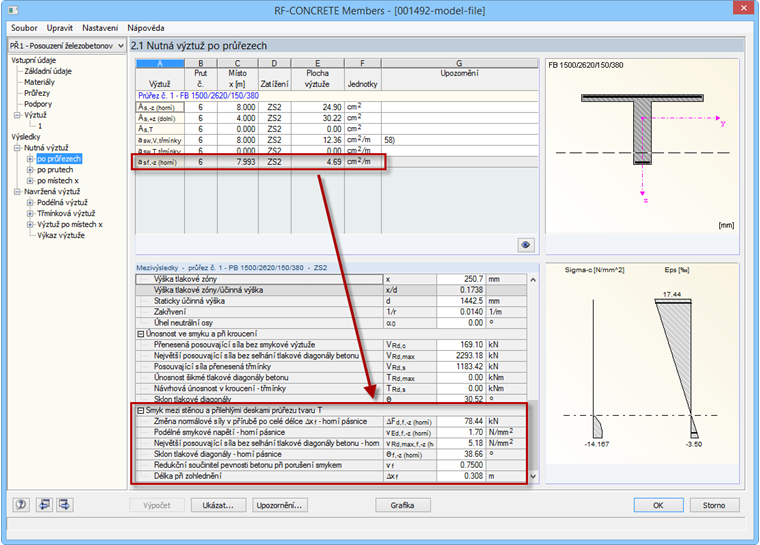The height and width of the screenshot is (545, 760).
Task: Confirm with the OK button
Action: pos(657,506)
